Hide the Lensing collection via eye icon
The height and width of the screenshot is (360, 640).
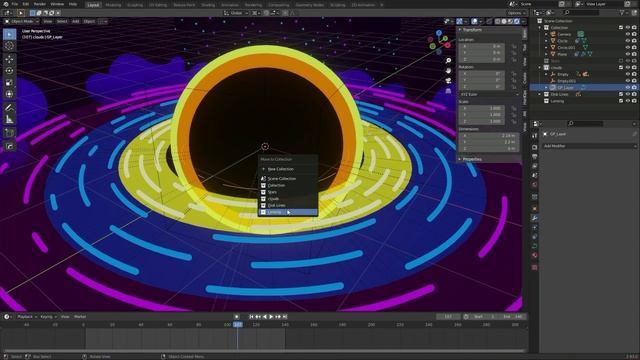click(628, 101)
